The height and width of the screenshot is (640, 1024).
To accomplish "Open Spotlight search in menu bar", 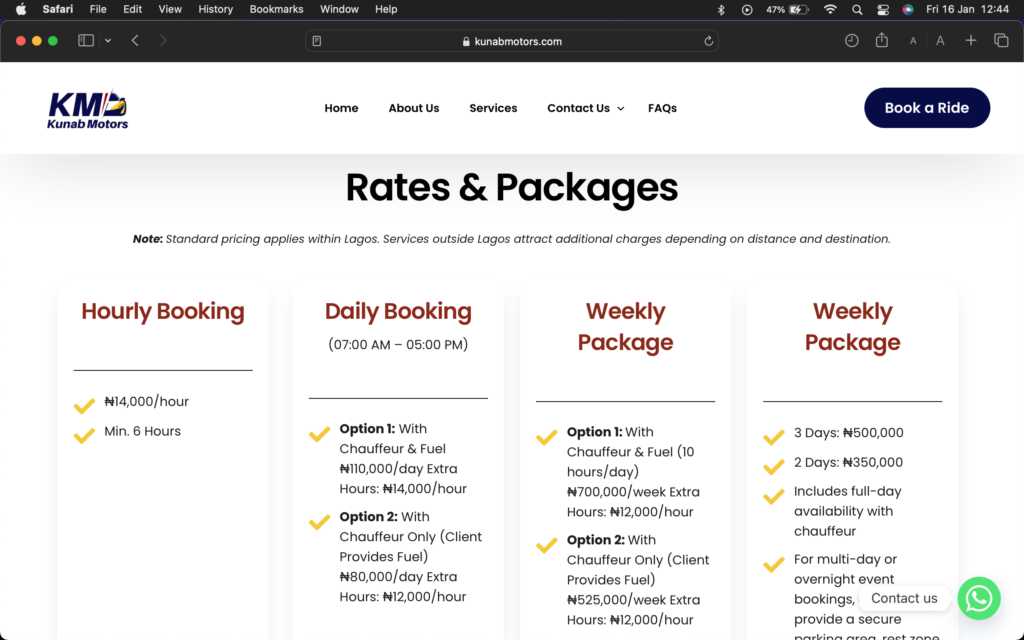I will [857, 9].
